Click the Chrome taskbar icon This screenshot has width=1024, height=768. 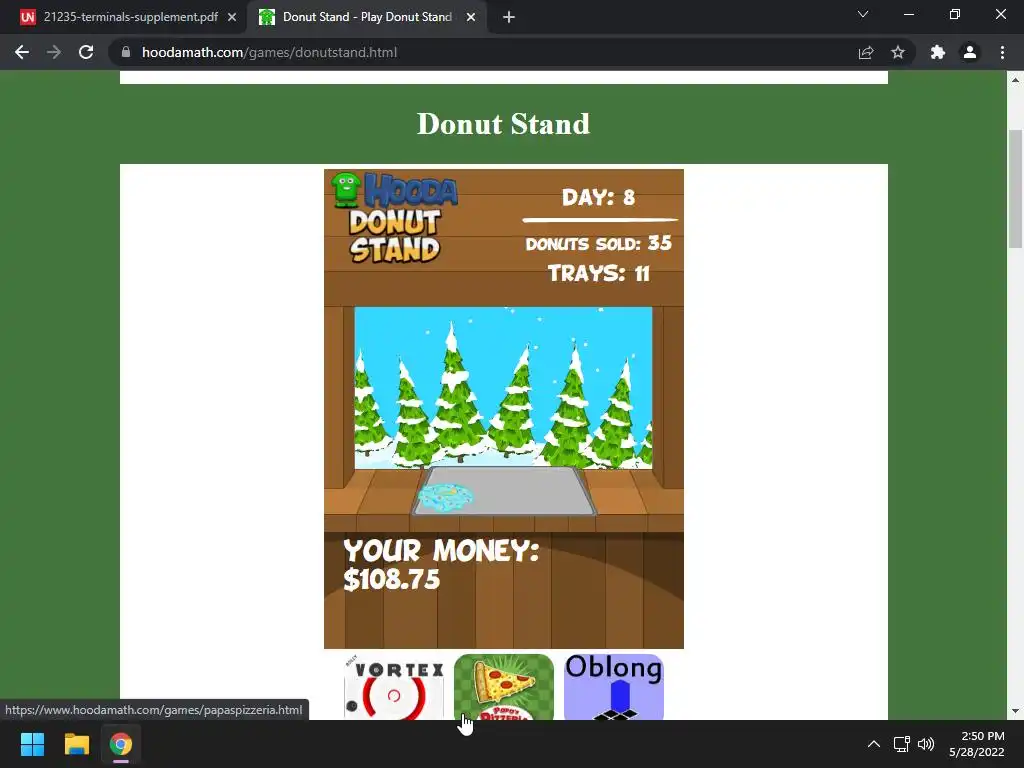tap(121, 744)
